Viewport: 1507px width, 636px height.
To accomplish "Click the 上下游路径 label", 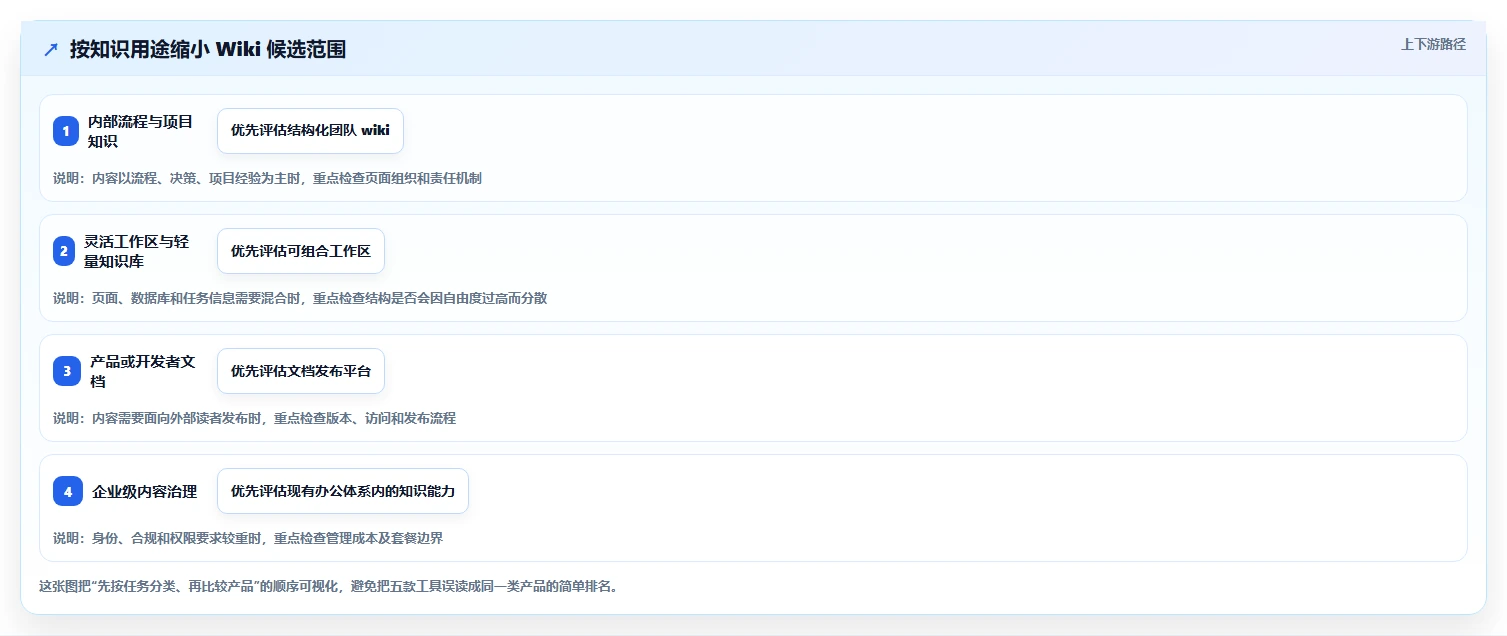I will point(1433,44).
